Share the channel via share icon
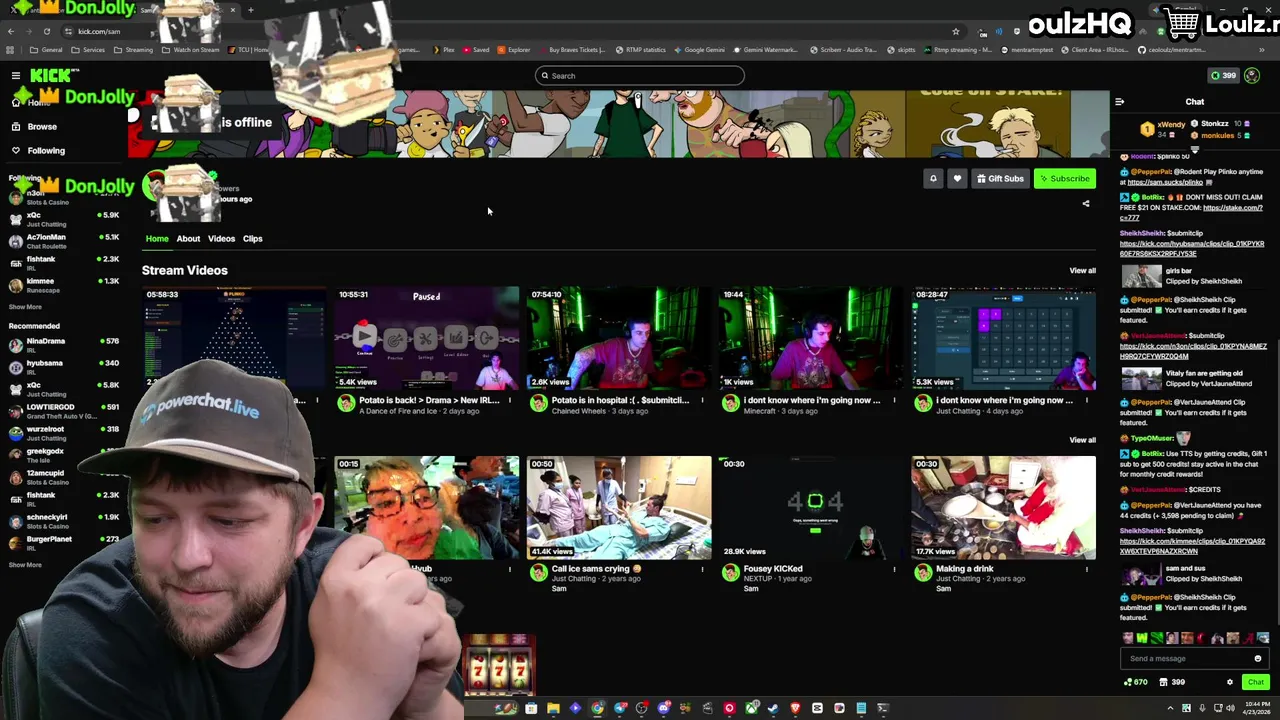Screen dimensions: 1280x720 pyautogui.click(x=1086, y=204)
